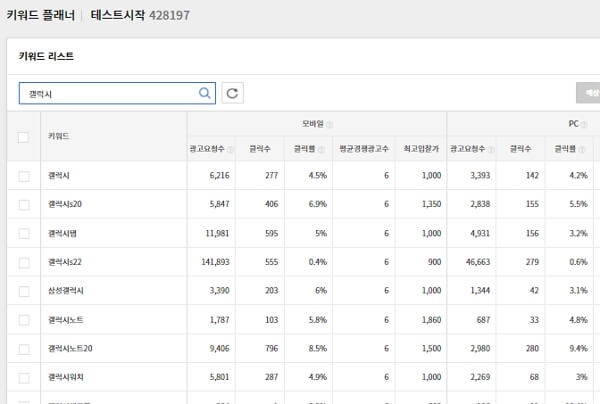Click the 0.4% click rate for 갤럭시s22
600x404 pixels.
tap(318, 262)
